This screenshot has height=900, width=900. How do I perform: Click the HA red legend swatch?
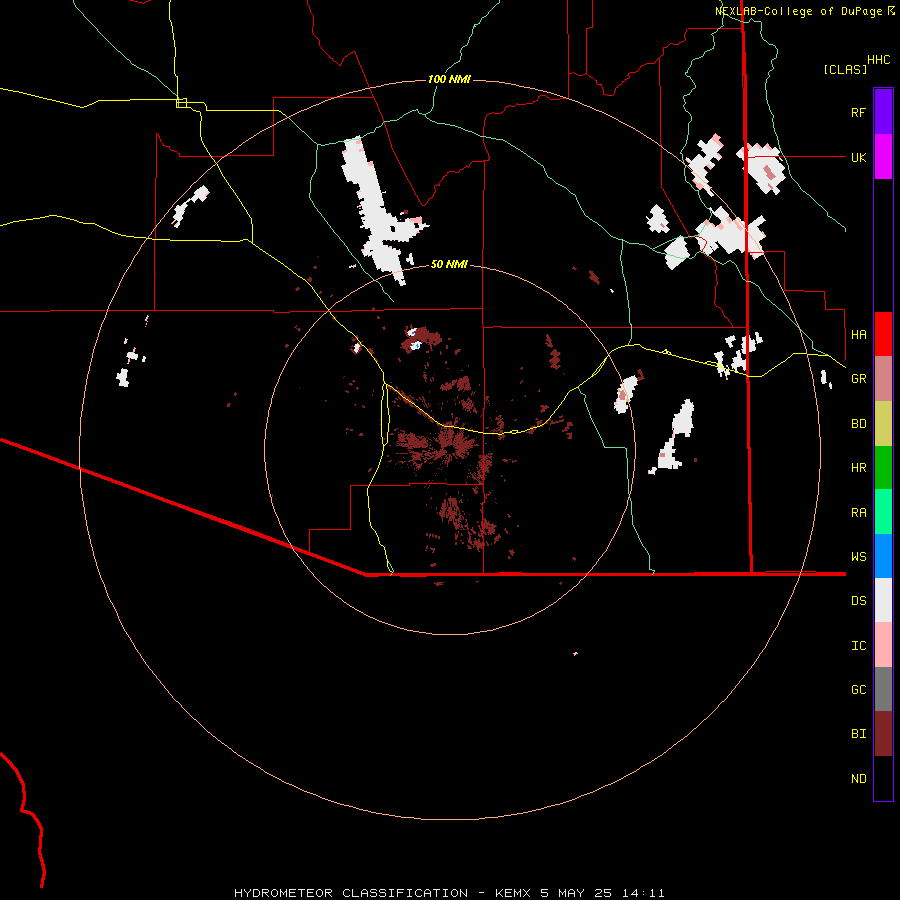coord(883,334)
